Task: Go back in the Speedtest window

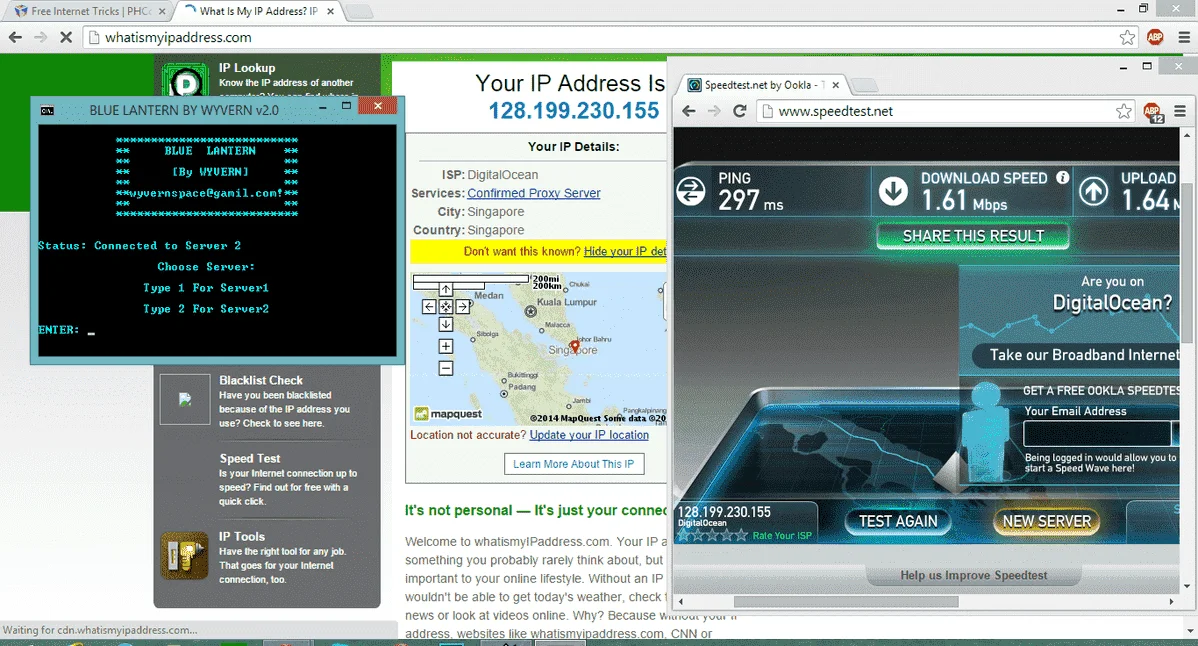Action: tap(688, 111)
